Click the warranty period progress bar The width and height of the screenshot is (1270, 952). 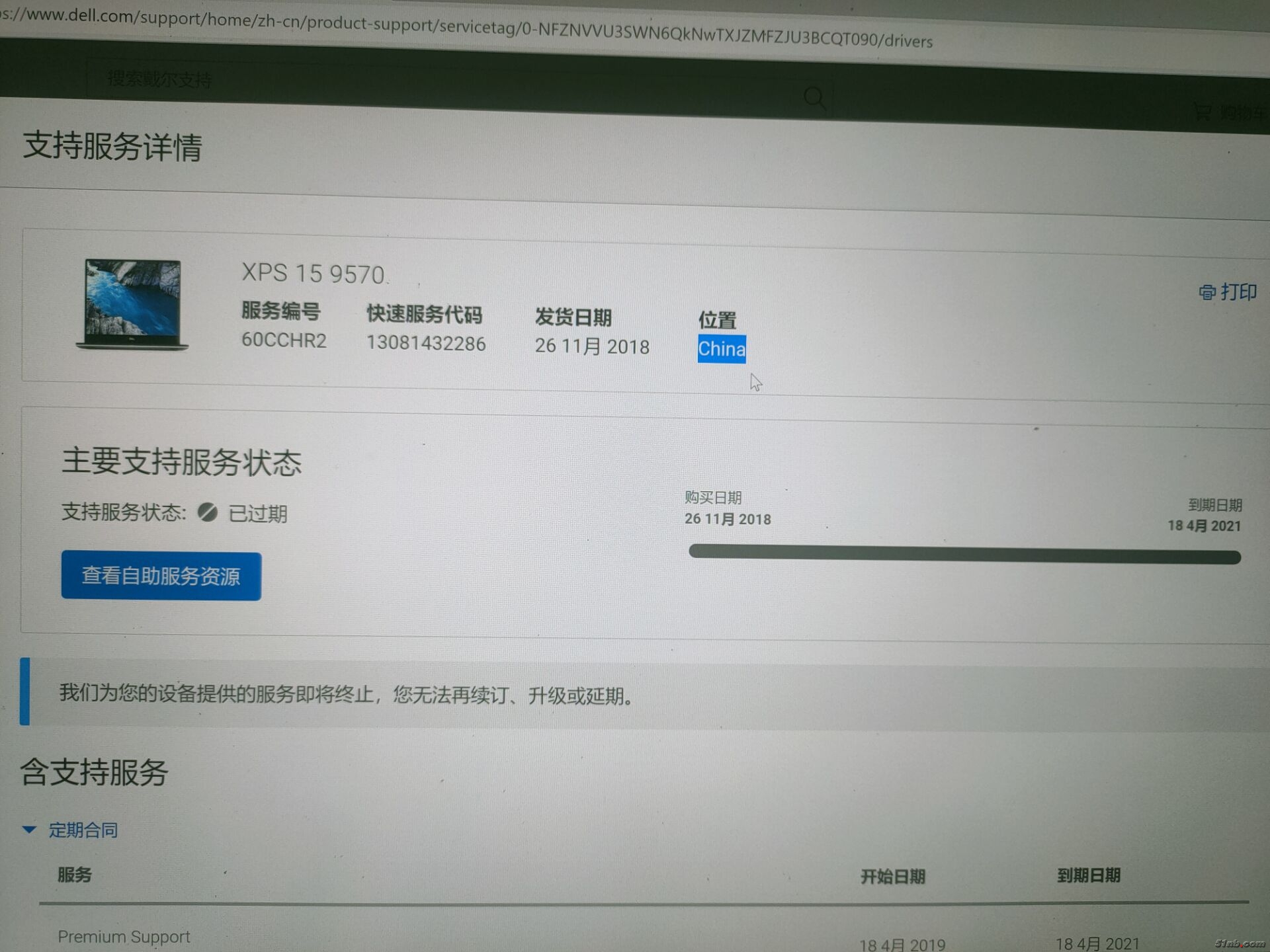click(964, 554)
